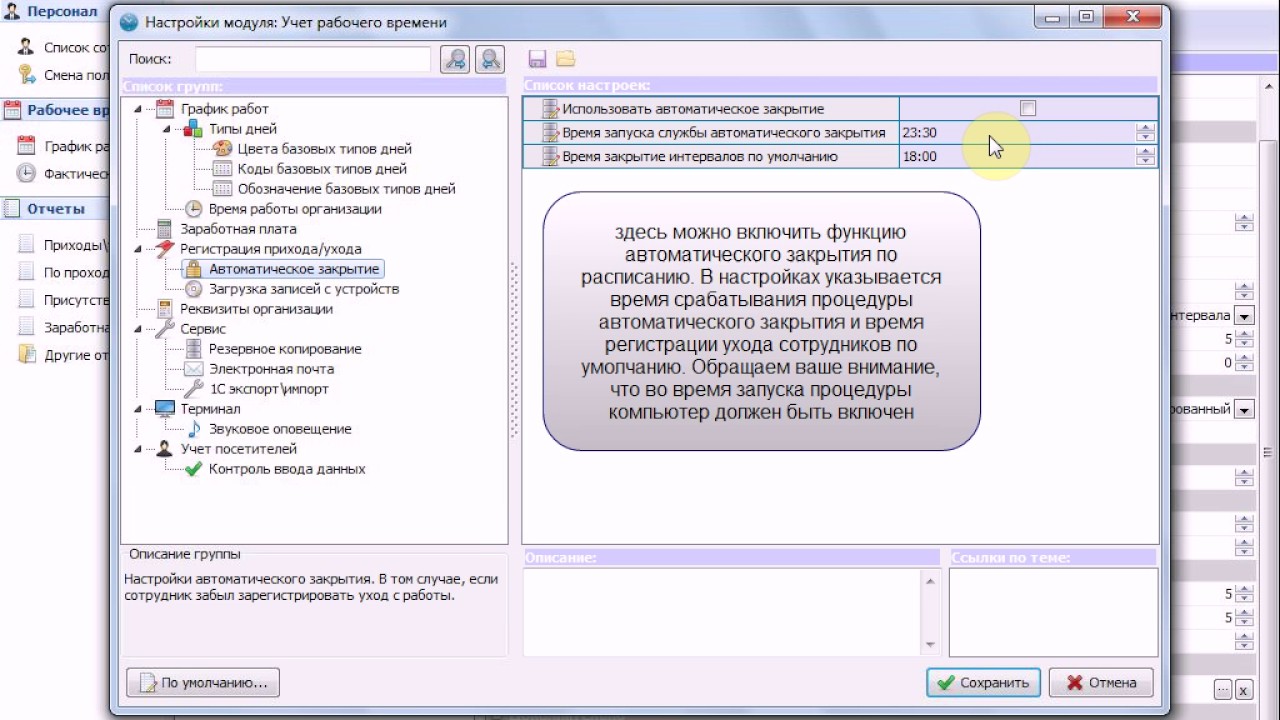Click the Фактическое clock icon in background sidebar

[x=26, y=174]
